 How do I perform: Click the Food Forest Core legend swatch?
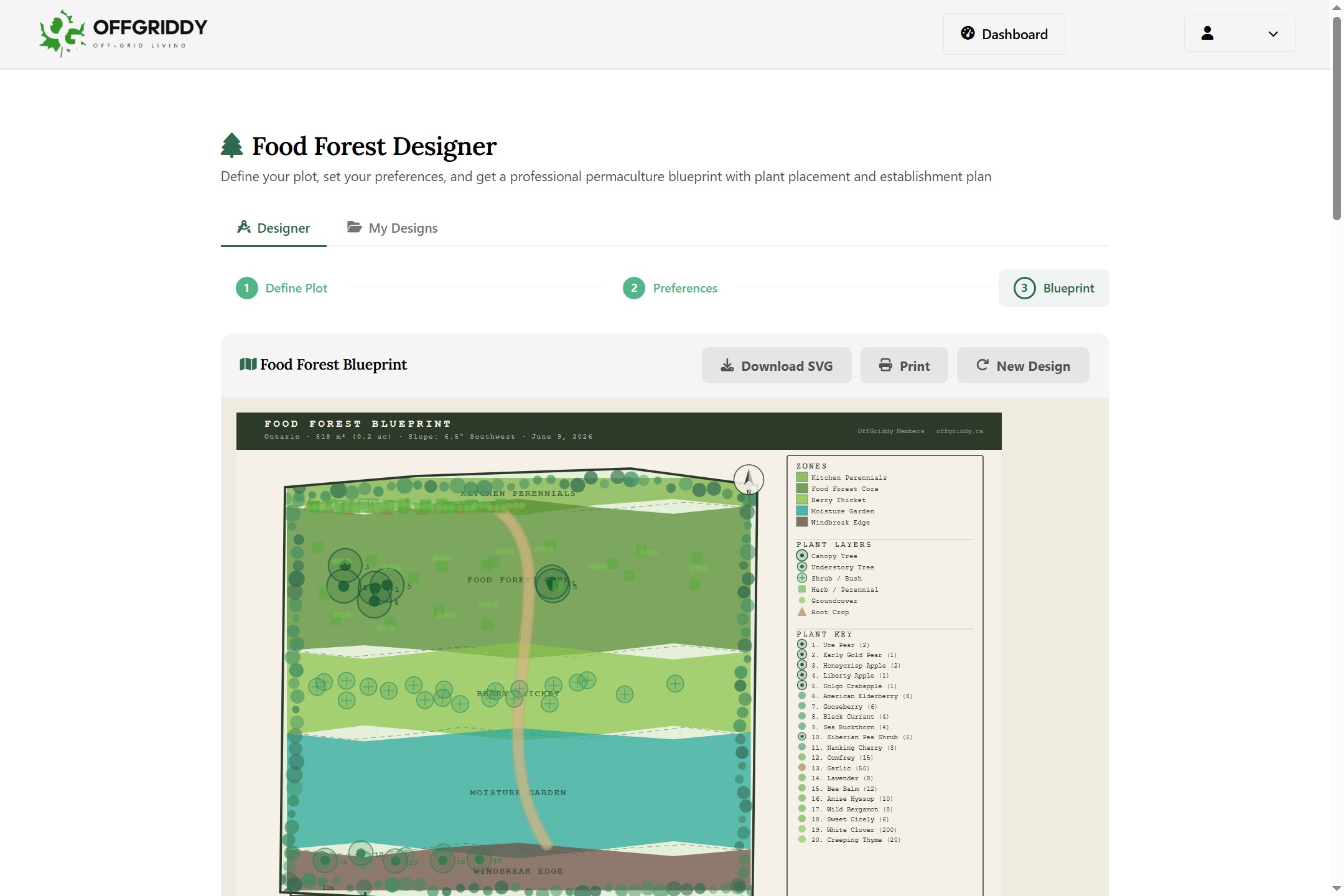coord(801,488)
